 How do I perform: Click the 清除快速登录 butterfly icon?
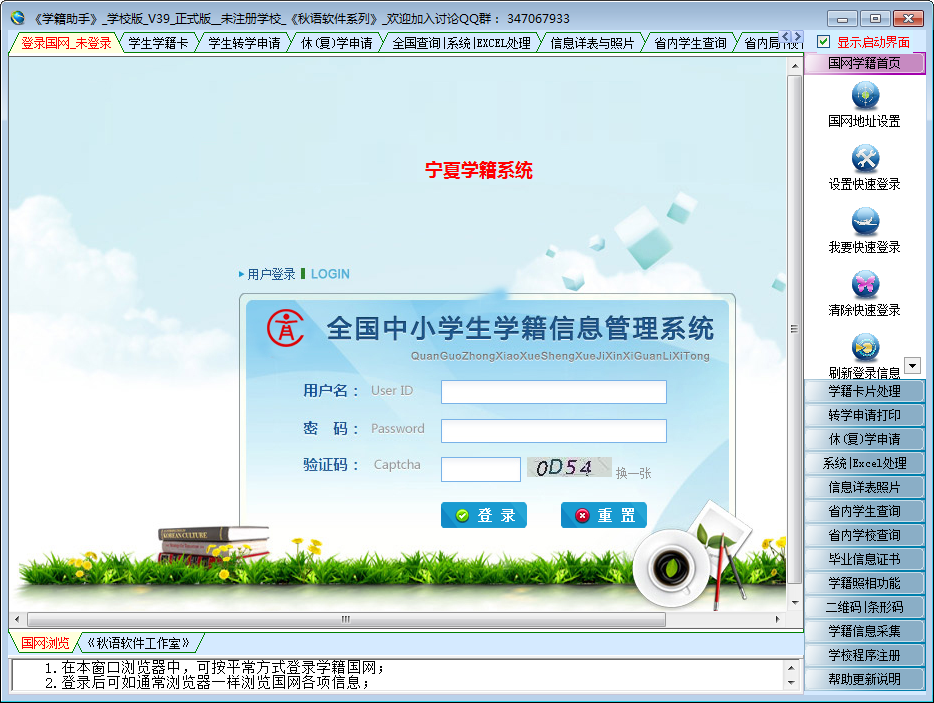[x=865, y=284]
